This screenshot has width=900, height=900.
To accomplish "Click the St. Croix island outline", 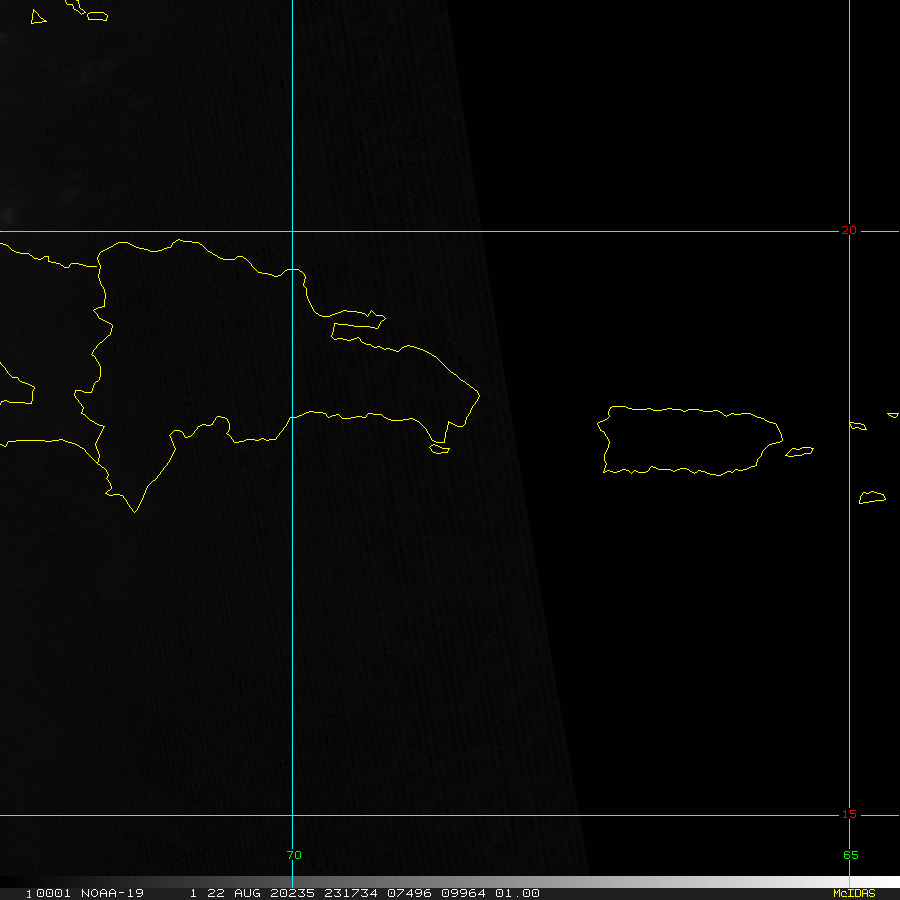I will tap(872, 498).
